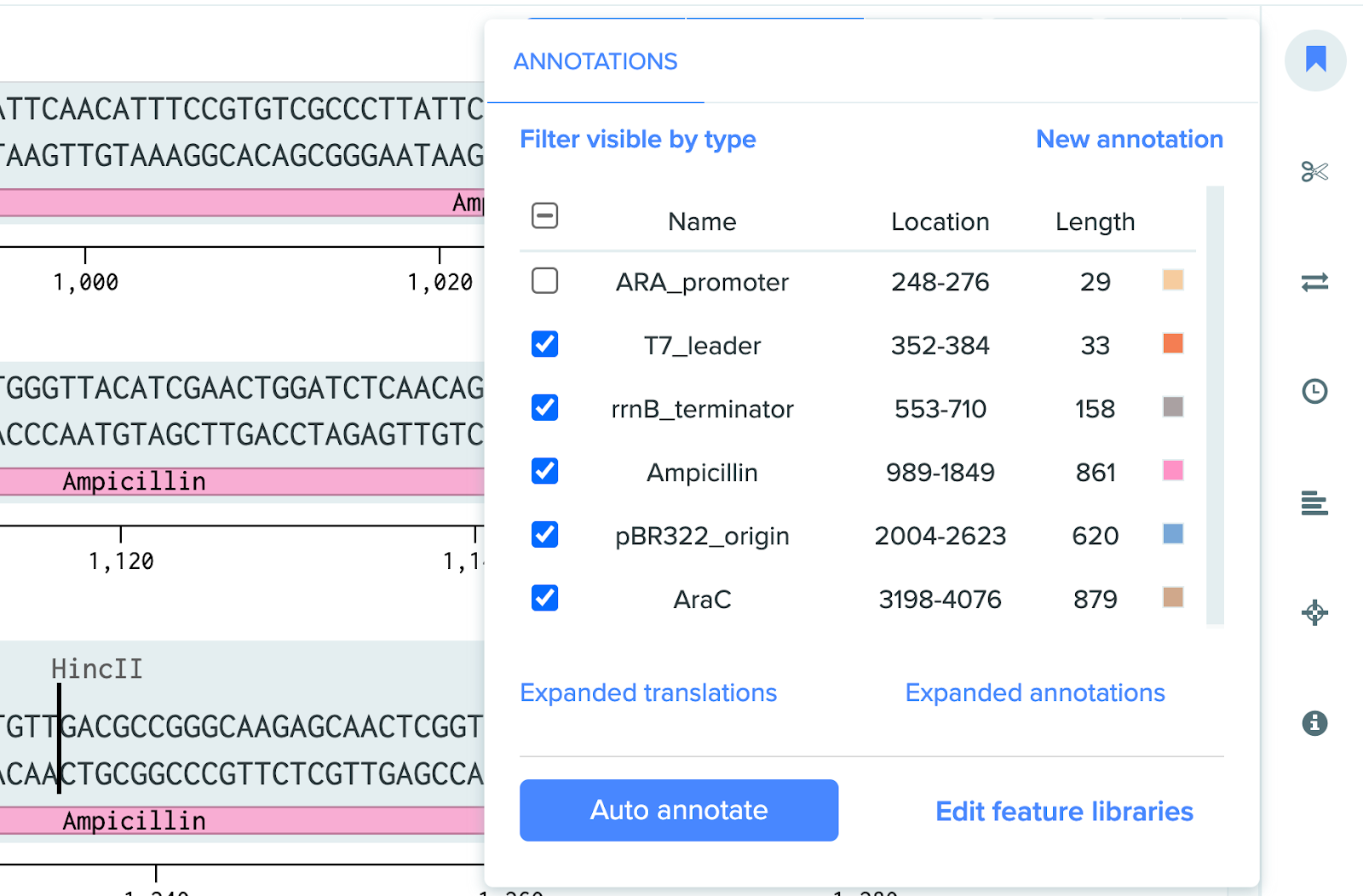Open Expanded translations options
Image resolution: width=1363 pixels, height=896 pixels.
tap(647, 692)
